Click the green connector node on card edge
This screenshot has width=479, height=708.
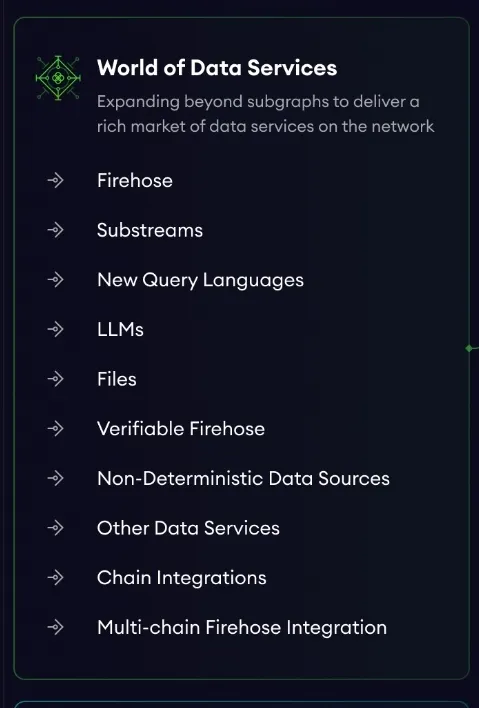point(470,348)
